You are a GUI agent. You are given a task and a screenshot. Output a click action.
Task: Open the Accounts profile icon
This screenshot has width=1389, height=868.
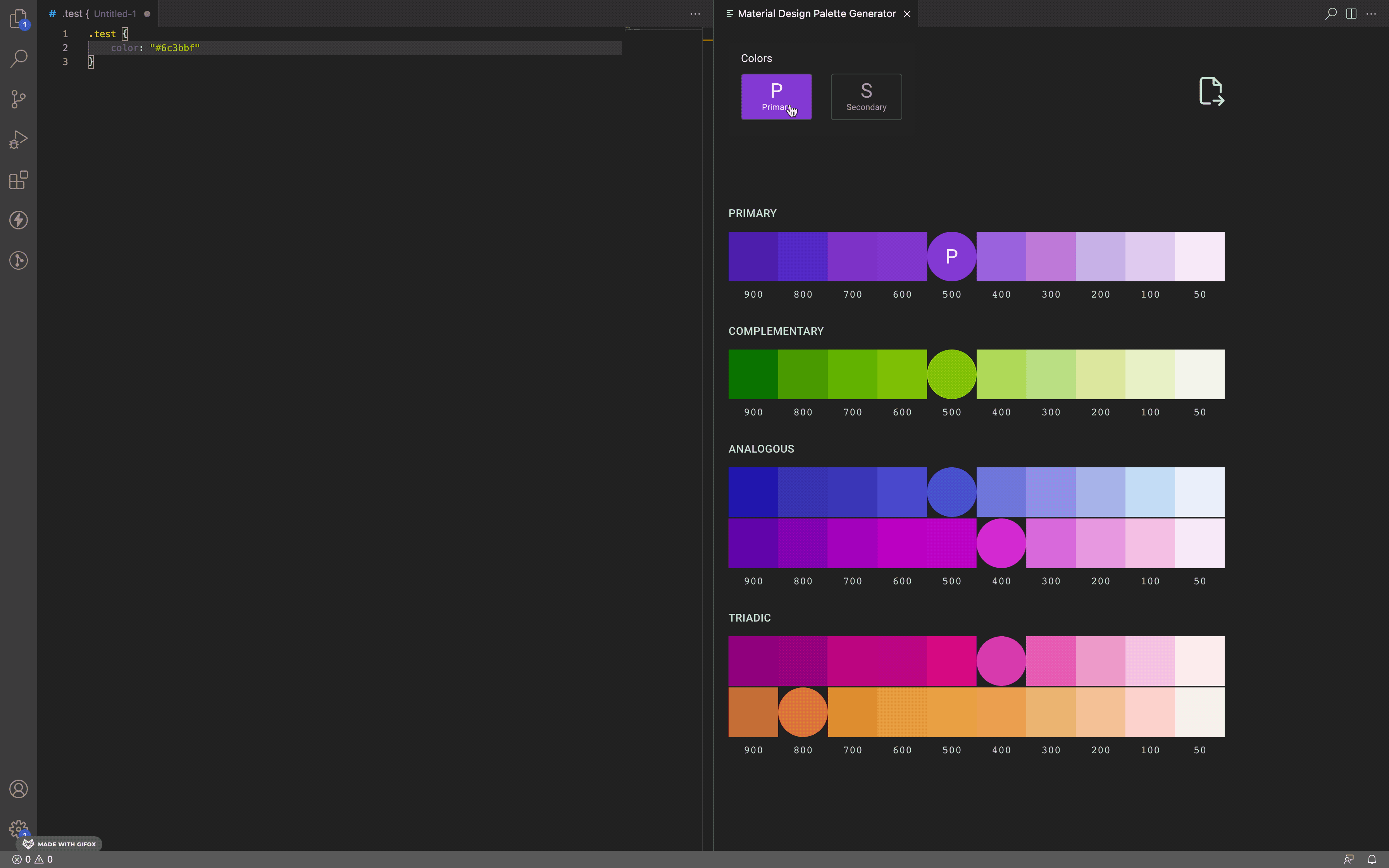pyautogui.click(x=18, y=789)
